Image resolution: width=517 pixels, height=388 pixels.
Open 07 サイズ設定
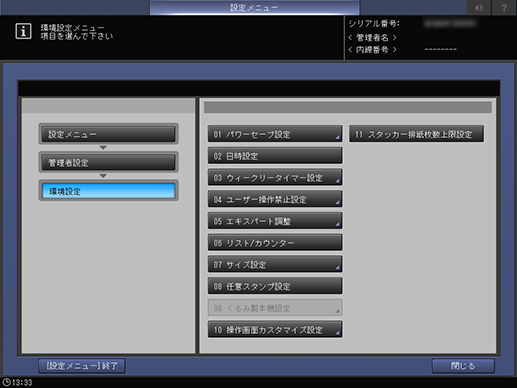tap(275, 264)
